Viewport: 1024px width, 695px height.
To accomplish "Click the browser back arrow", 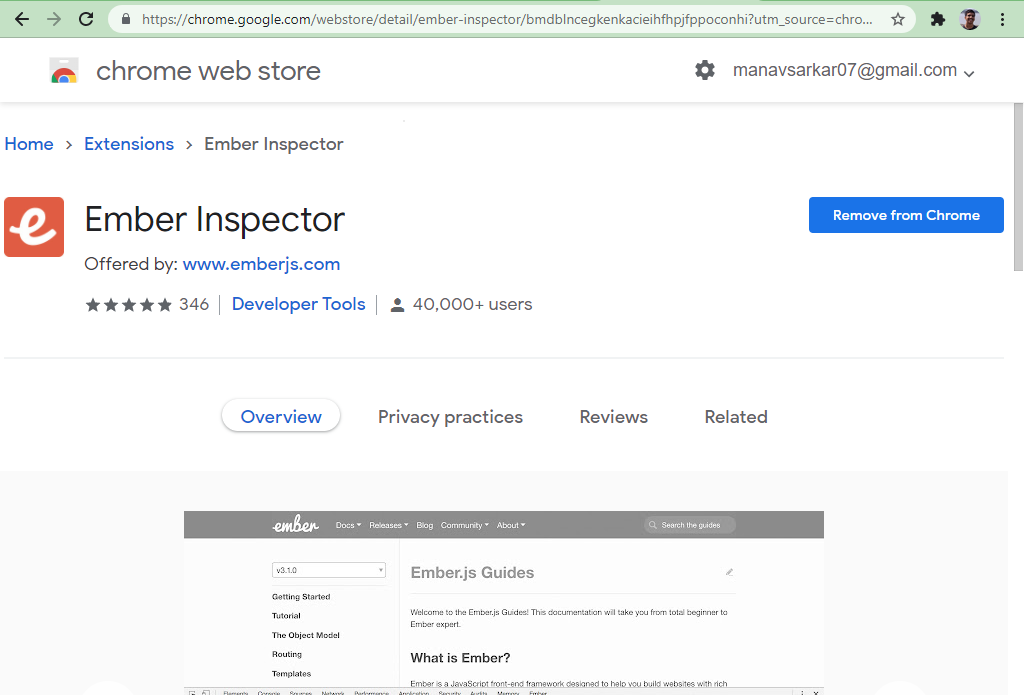I will [x=22, y=19].
